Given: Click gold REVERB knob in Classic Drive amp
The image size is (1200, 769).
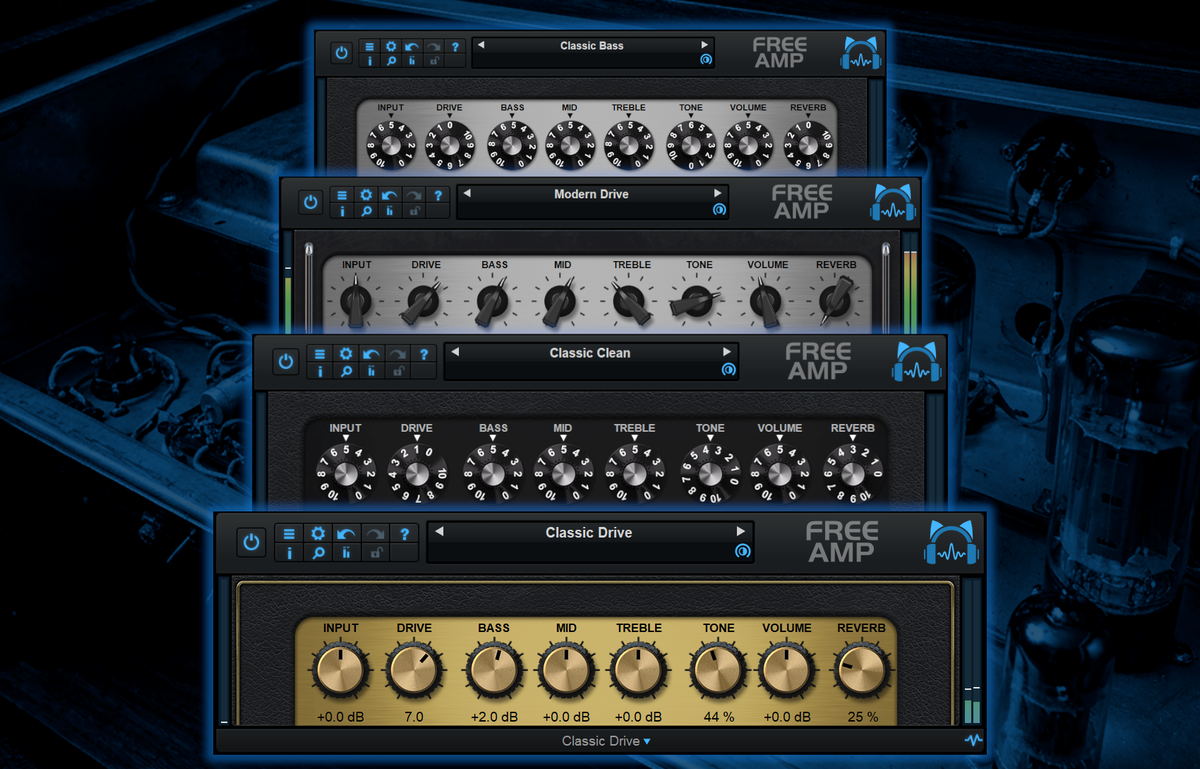Looking at the screenshot, I should click(861, 671).
